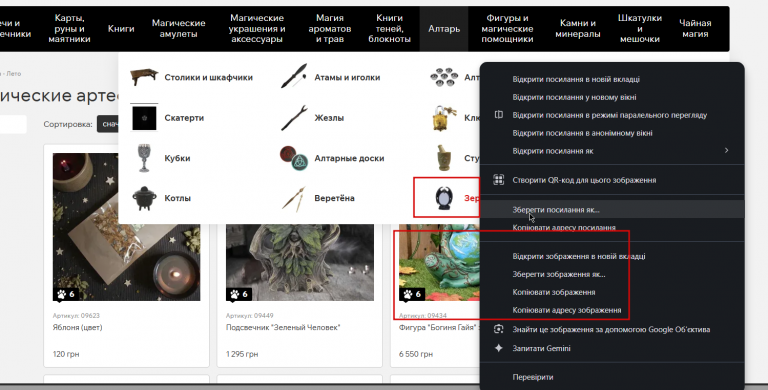
Task: Click the wand icon beside Жезлы
Action: pyautogui.click(x=294, y=118)
